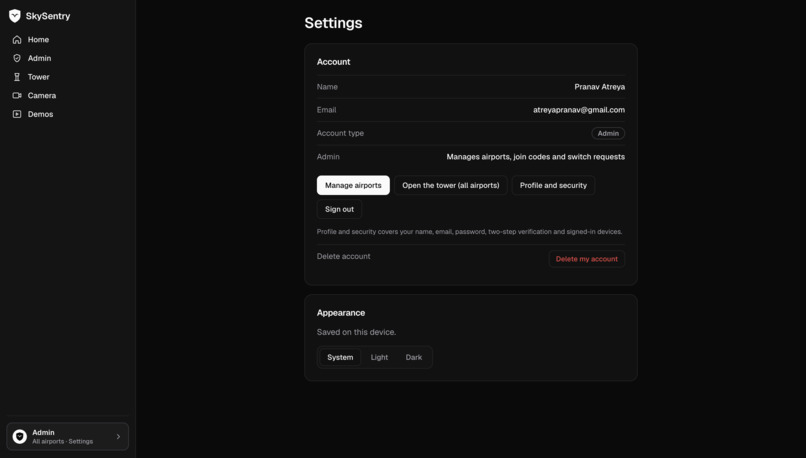Click the Home house icon in sidebar
This screenshot has width=806, height=458.
click(17, 40)
